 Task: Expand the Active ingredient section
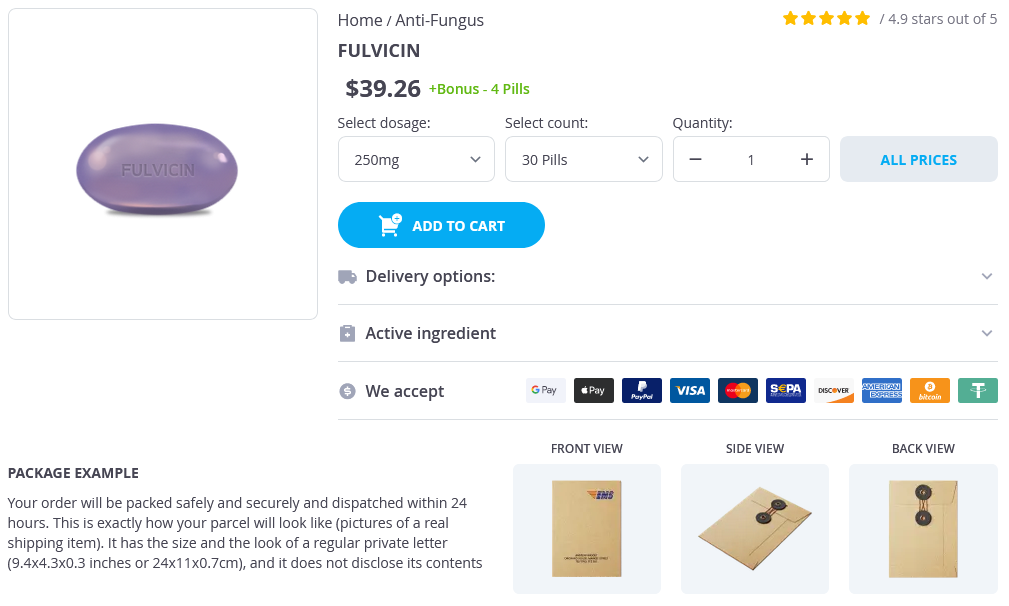coord(667,334)
